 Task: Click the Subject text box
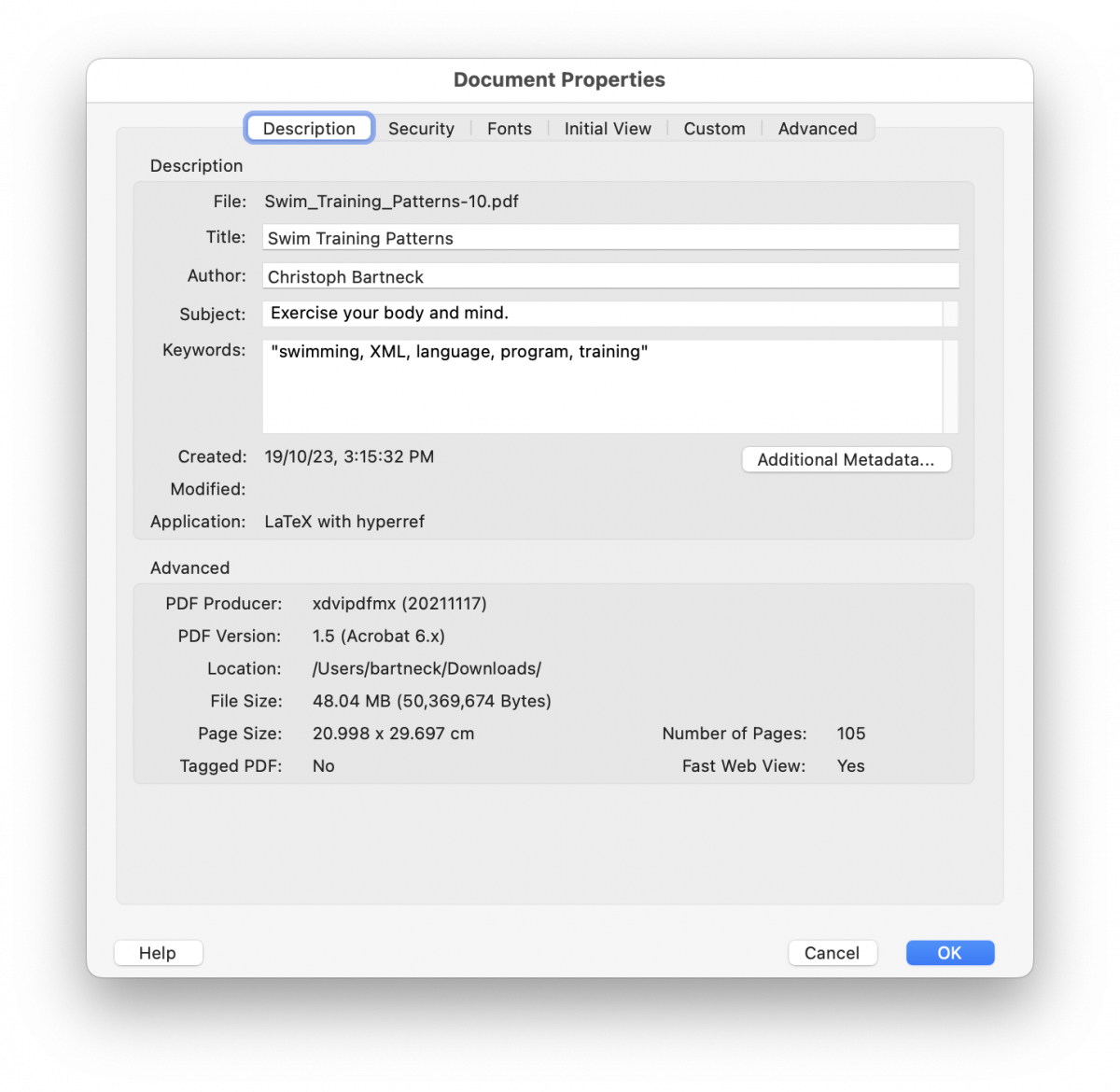tap(602, 314)
